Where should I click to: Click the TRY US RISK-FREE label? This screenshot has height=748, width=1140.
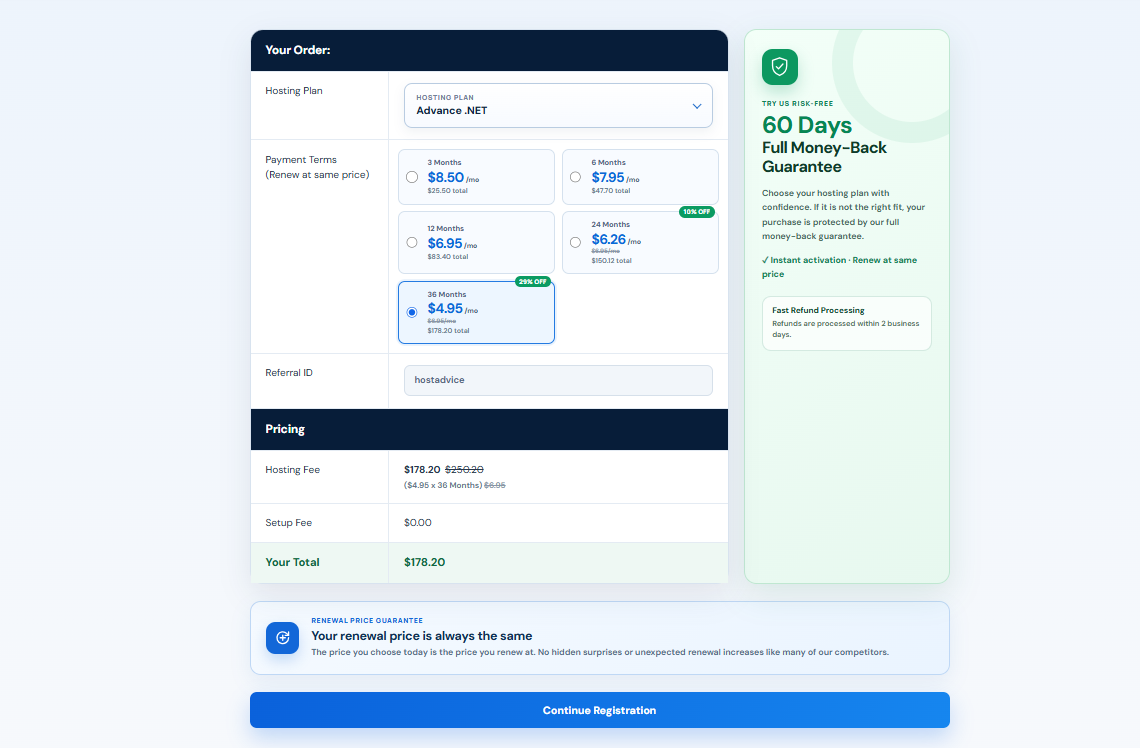[798, 103]
